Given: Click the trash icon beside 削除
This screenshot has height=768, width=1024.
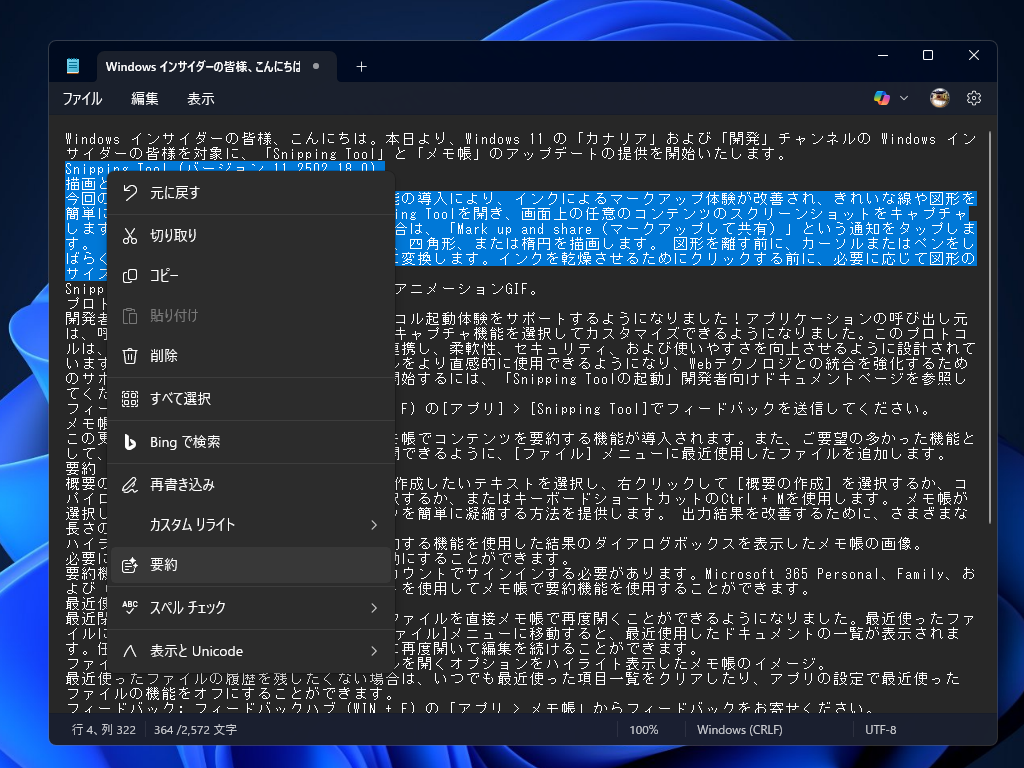Looking at the screenshot, I should click(130, 356).
